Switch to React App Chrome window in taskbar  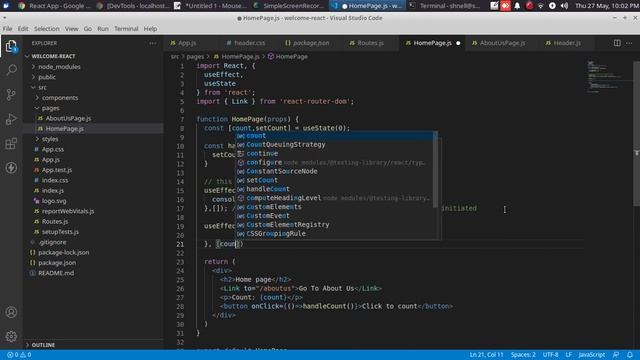54,6
